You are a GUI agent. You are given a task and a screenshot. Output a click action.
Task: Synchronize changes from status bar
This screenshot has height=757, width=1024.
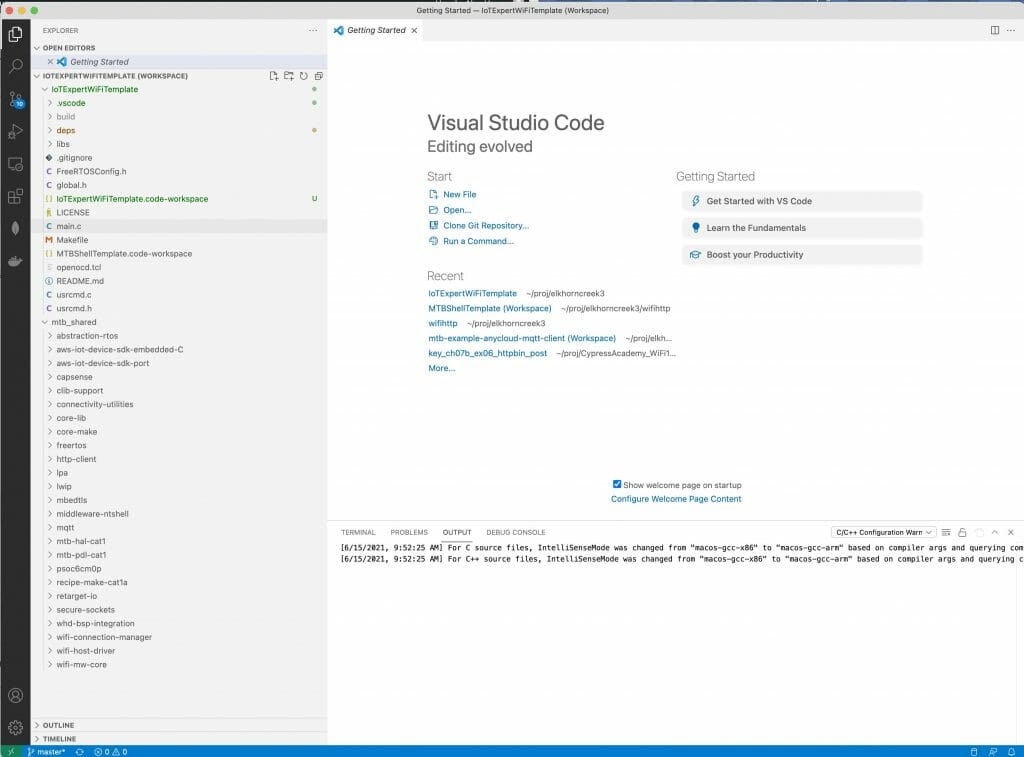(x=80, y=752)
